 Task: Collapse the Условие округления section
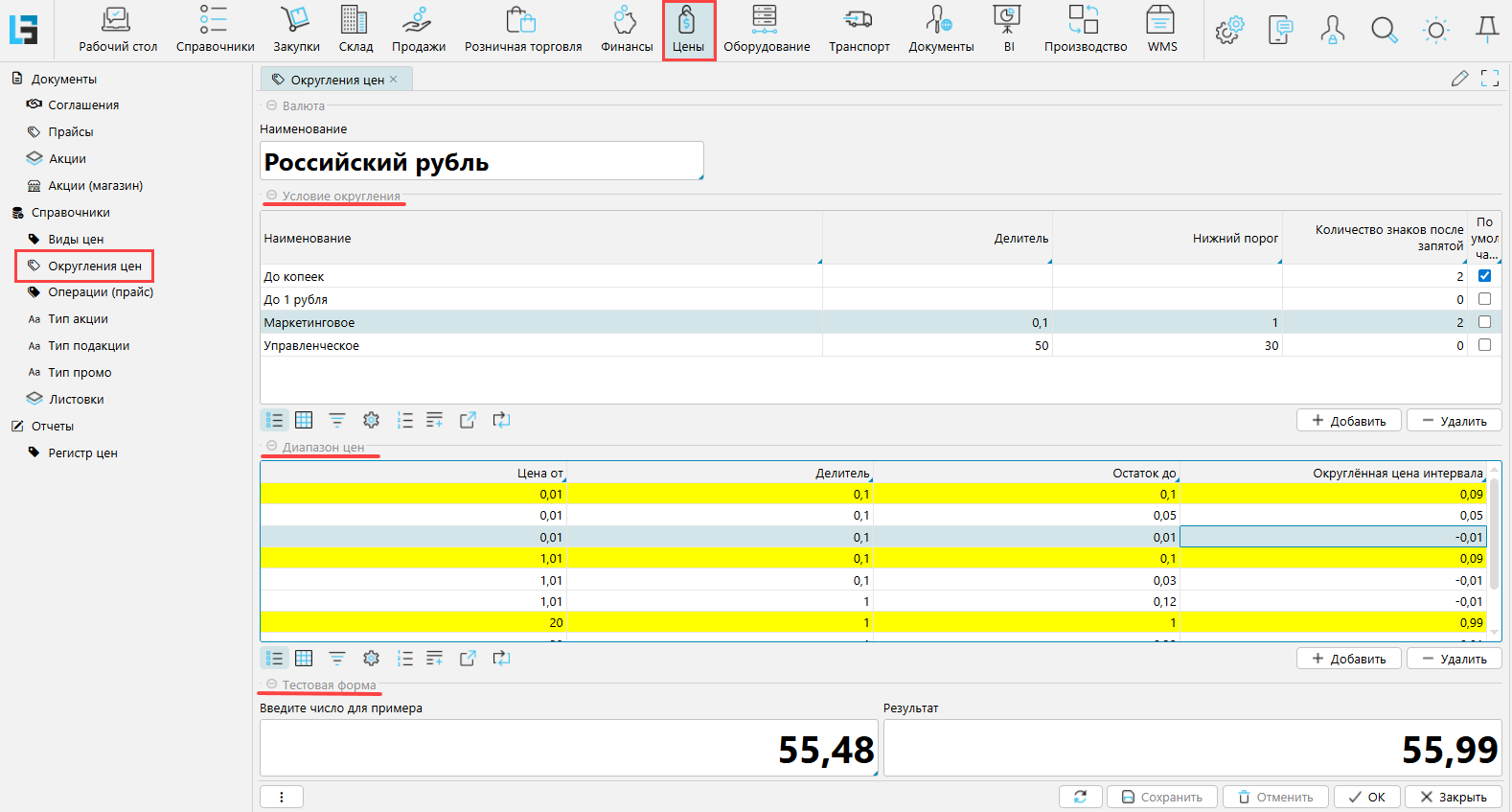pos(272,196)
